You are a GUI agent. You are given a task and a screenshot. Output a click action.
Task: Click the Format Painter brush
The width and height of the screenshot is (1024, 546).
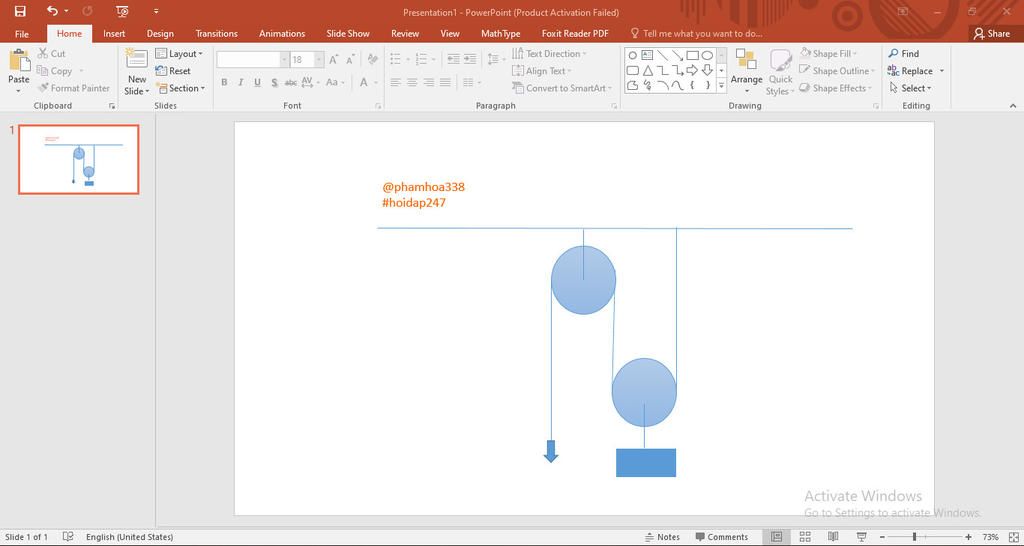[73, 88]
